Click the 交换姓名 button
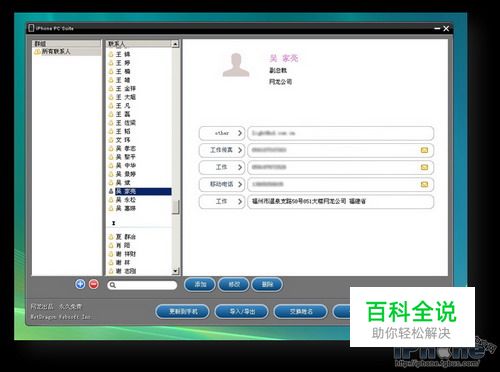500x372 pixels. [301, 312]
